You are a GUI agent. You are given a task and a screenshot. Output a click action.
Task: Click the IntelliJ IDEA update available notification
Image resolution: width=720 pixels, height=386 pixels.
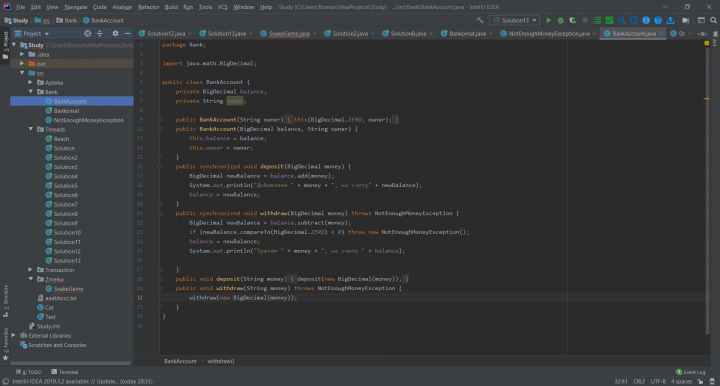[x=82, y=381]
